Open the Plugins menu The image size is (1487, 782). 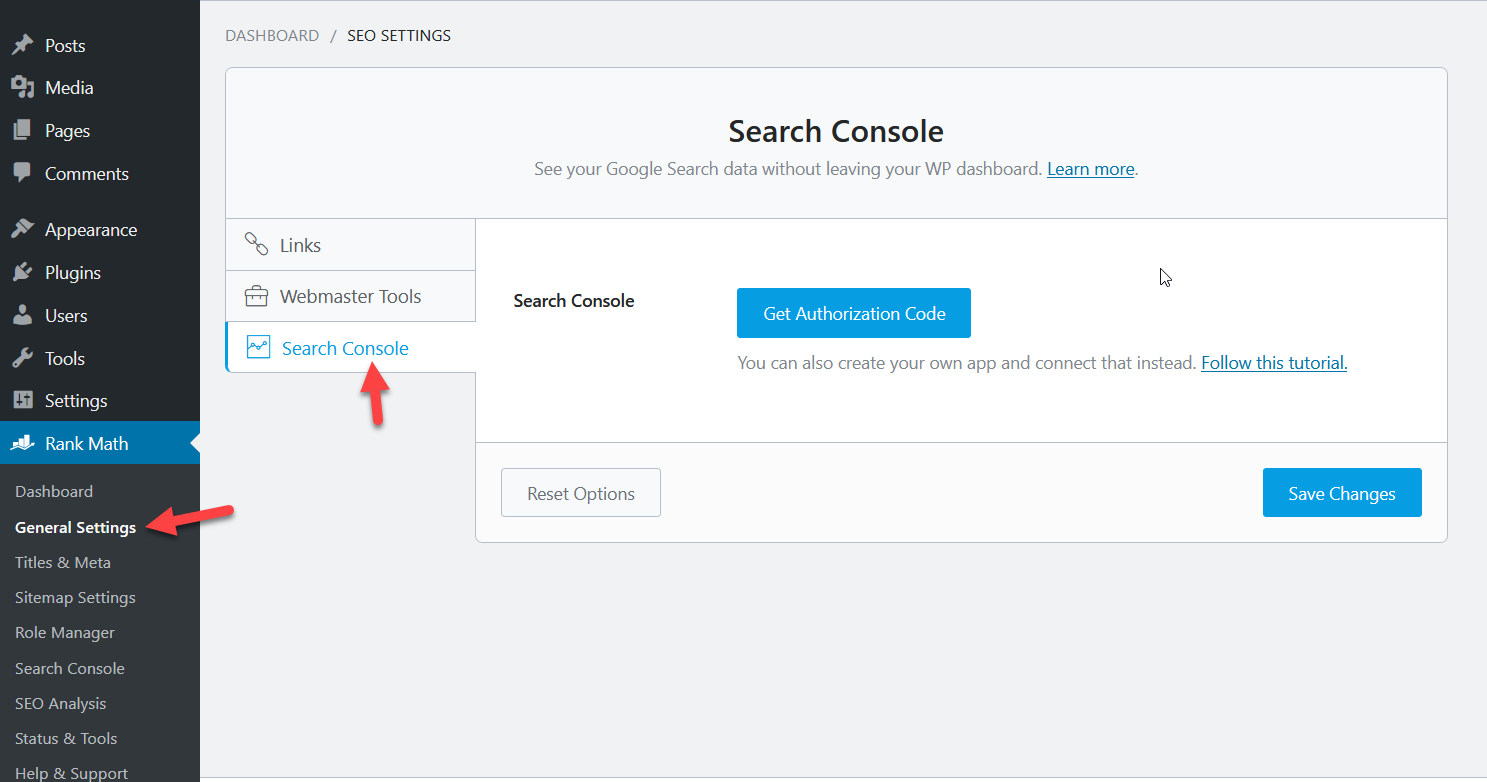pyautogui.click(x=100, y=272)
